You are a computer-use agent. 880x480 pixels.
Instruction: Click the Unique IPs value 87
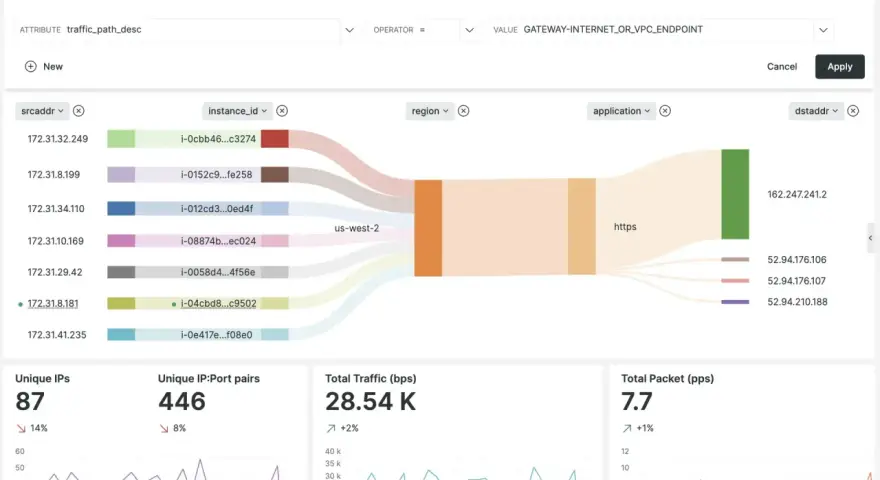coord(30,401)
